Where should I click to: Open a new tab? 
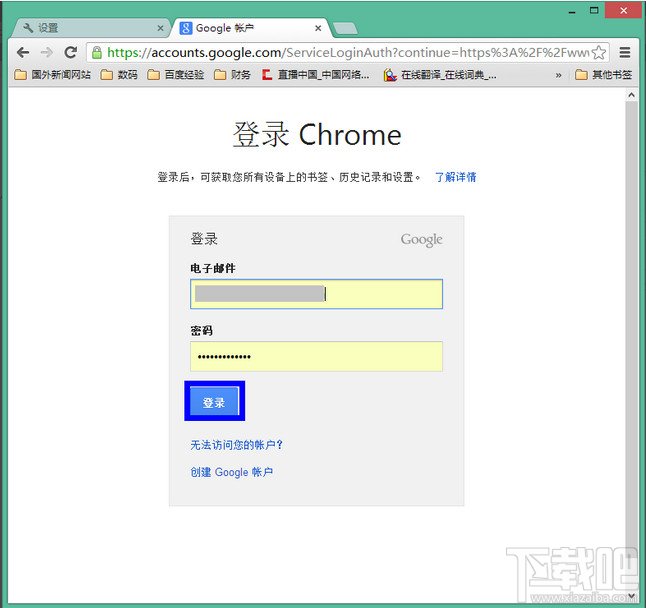(345, 28)
